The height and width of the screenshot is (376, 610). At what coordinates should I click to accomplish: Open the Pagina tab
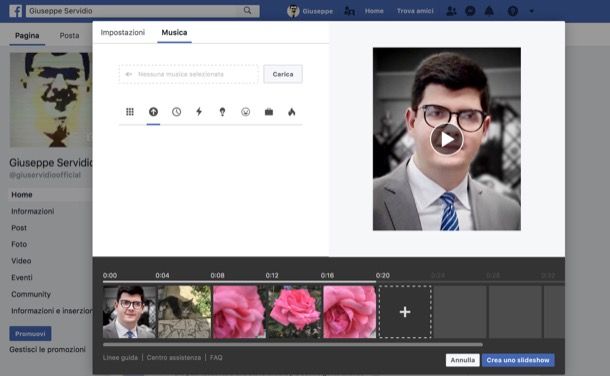pyautogui.click(x=27, y=35)
